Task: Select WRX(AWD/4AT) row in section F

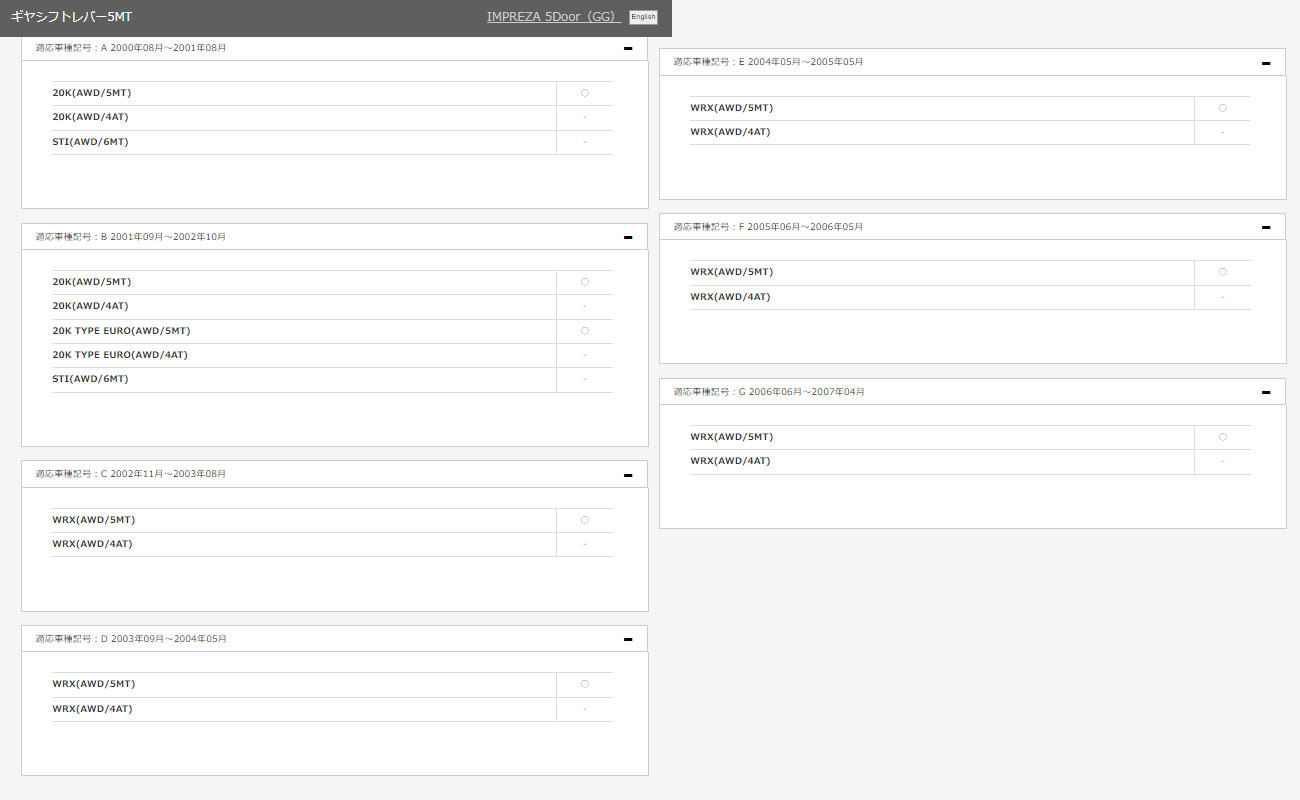Action: pos(730,297)
